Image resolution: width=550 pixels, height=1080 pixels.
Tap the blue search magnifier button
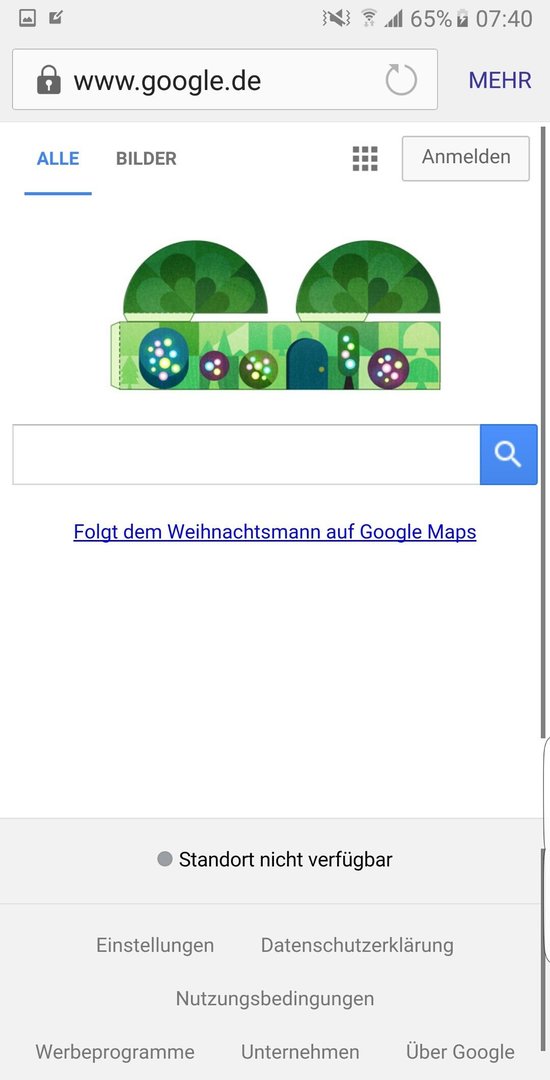click(x=508, y=455)
